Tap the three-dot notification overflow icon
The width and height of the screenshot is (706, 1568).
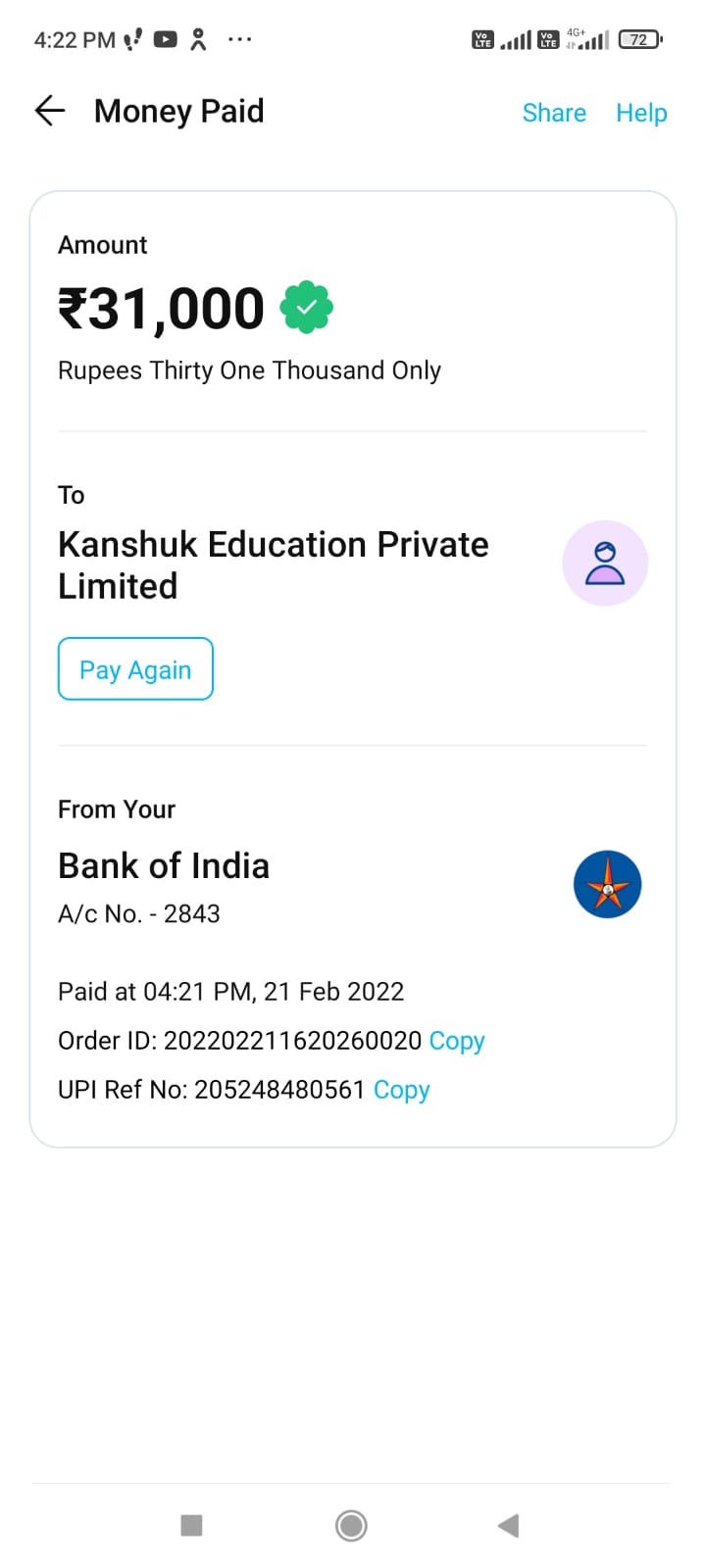tap(239, 39)
